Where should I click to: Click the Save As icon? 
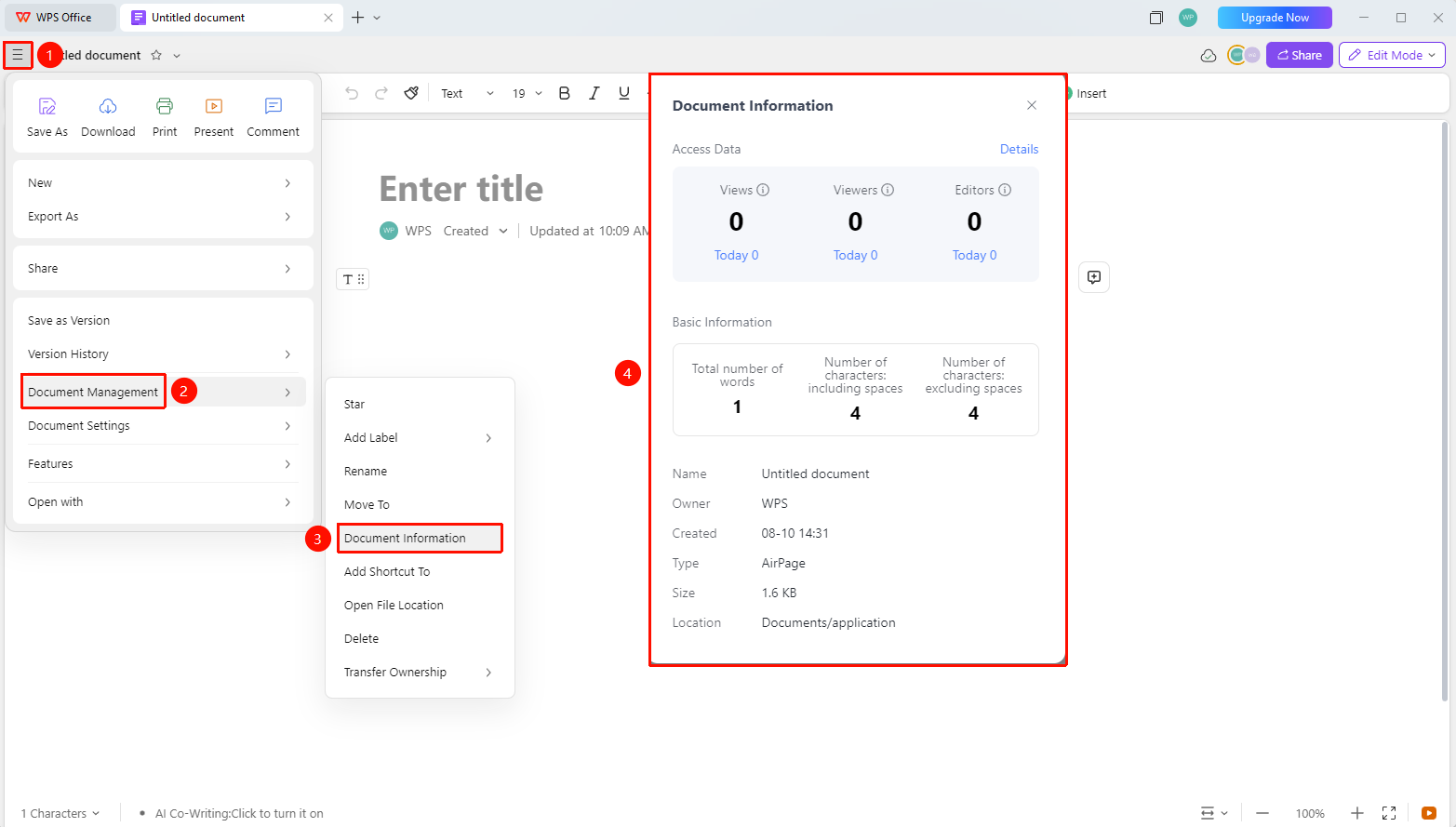(x=47, y=106)
